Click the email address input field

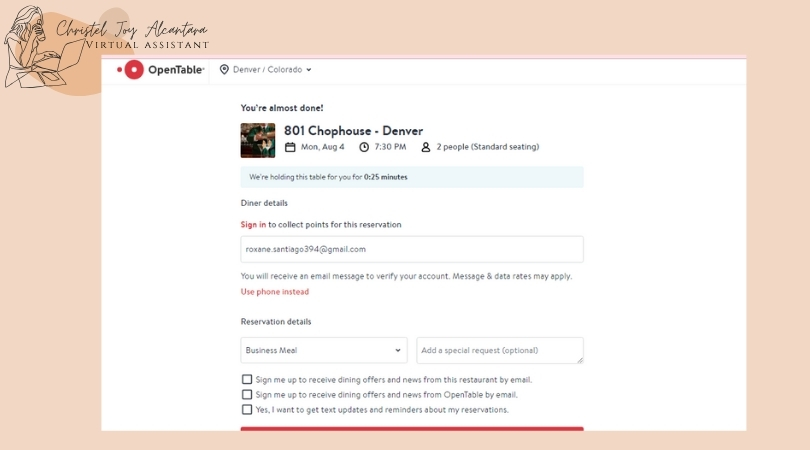(412, 249)
